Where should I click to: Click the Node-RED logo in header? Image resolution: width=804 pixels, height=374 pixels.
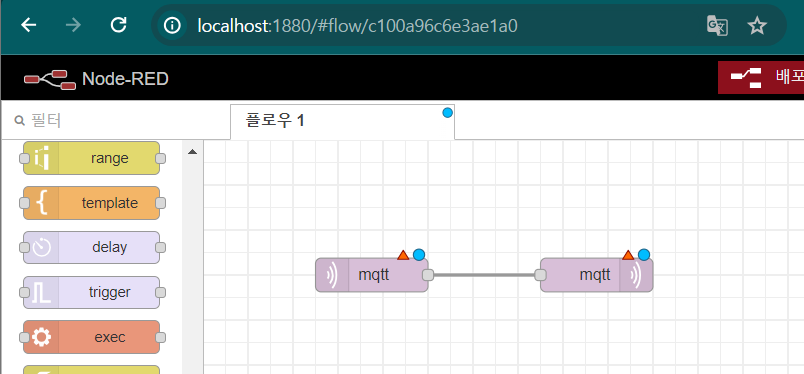tap(50, 79)
